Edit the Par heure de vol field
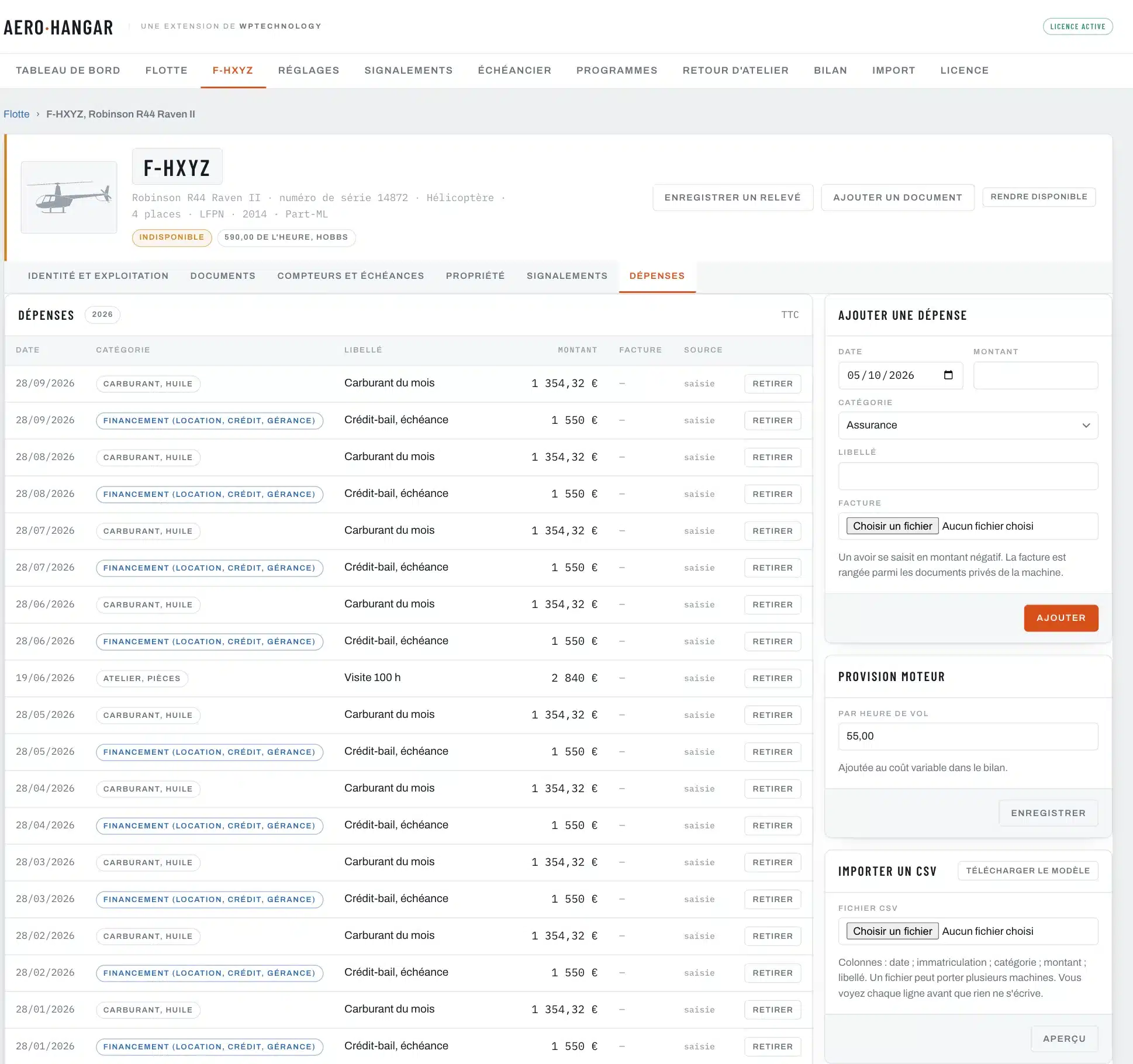 tap(968, 737)
